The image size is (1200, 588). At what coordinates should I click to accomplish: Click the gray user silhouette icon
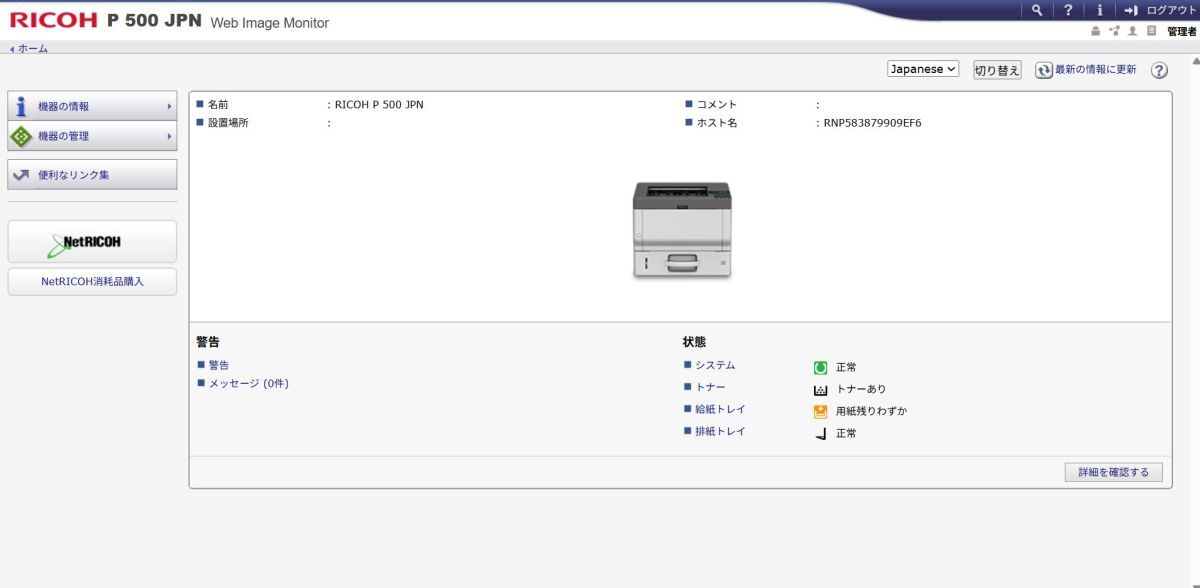[x=1133, y=31]
